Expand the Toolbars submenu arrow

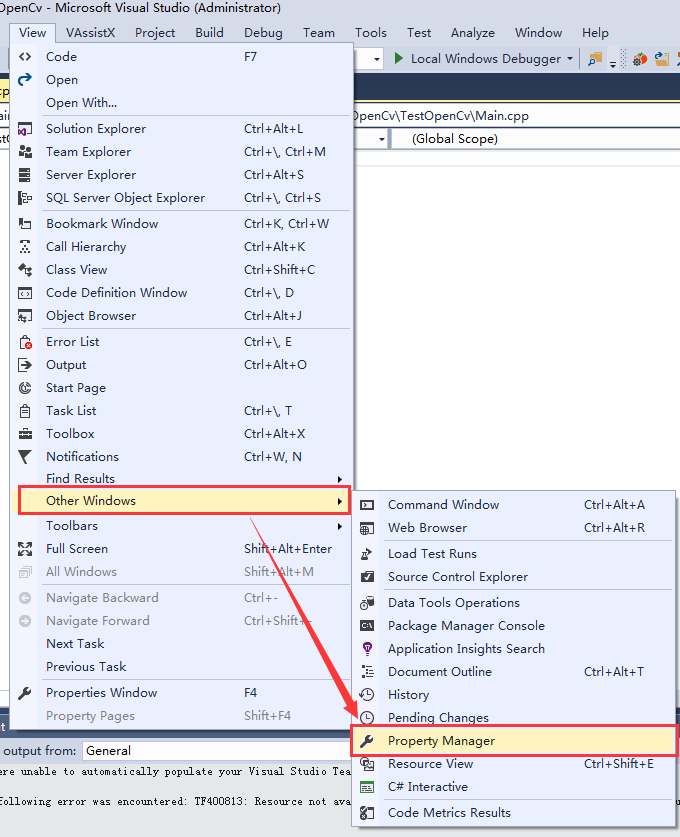339,526
